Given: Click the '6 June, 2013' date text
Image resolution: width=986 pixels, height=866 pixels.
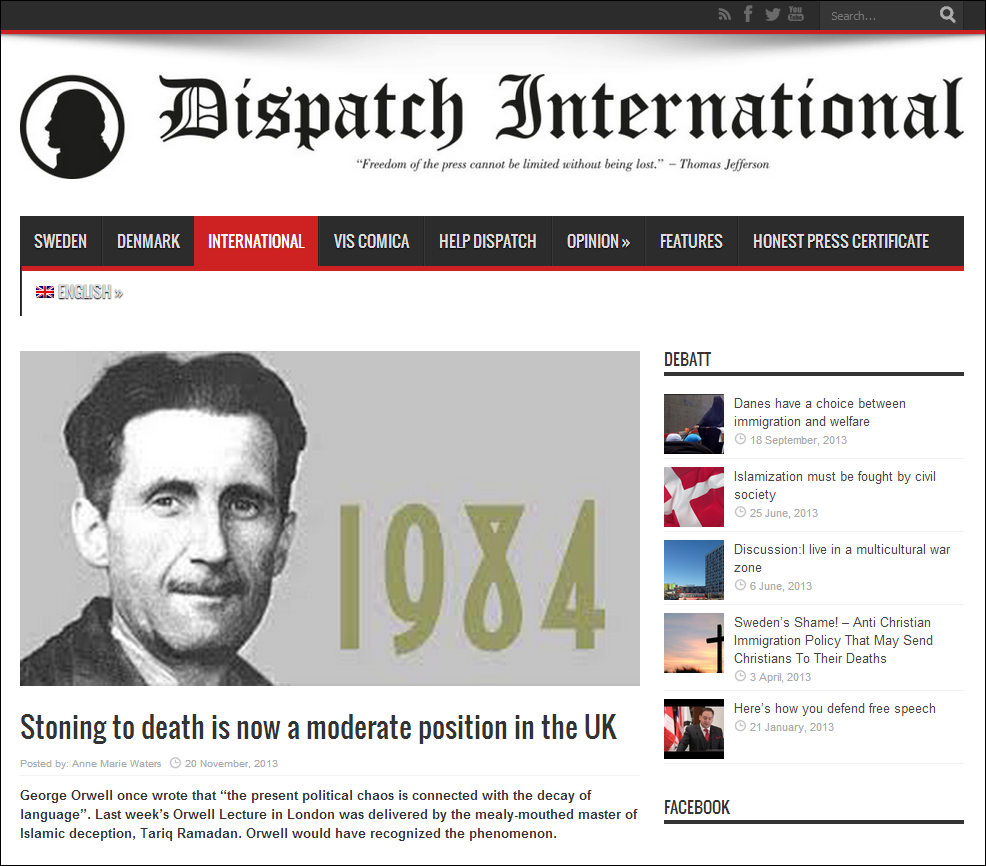Looking at the screenshot, I should pyautogui.click(x=780, y=586).
